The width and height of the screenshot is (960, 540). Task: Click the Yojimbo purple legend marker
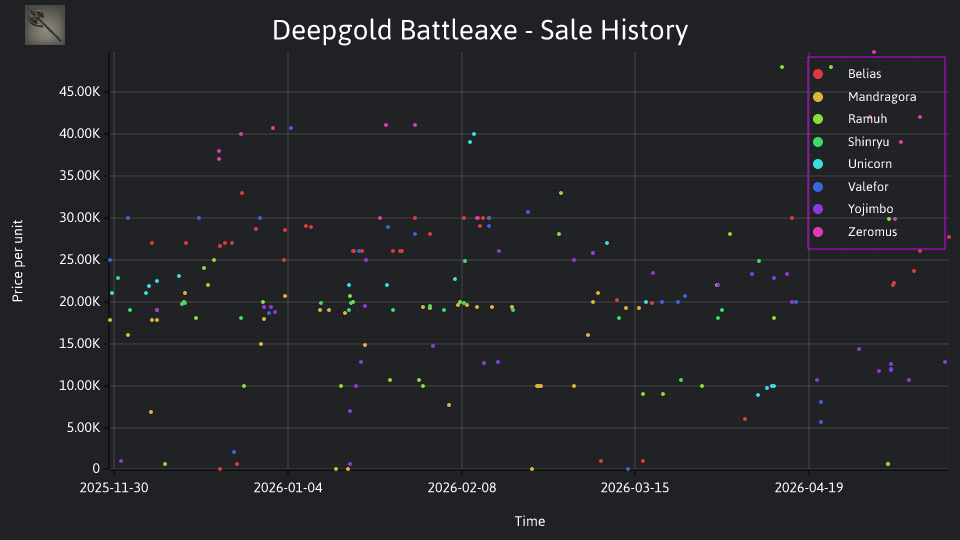pos(818,209)
